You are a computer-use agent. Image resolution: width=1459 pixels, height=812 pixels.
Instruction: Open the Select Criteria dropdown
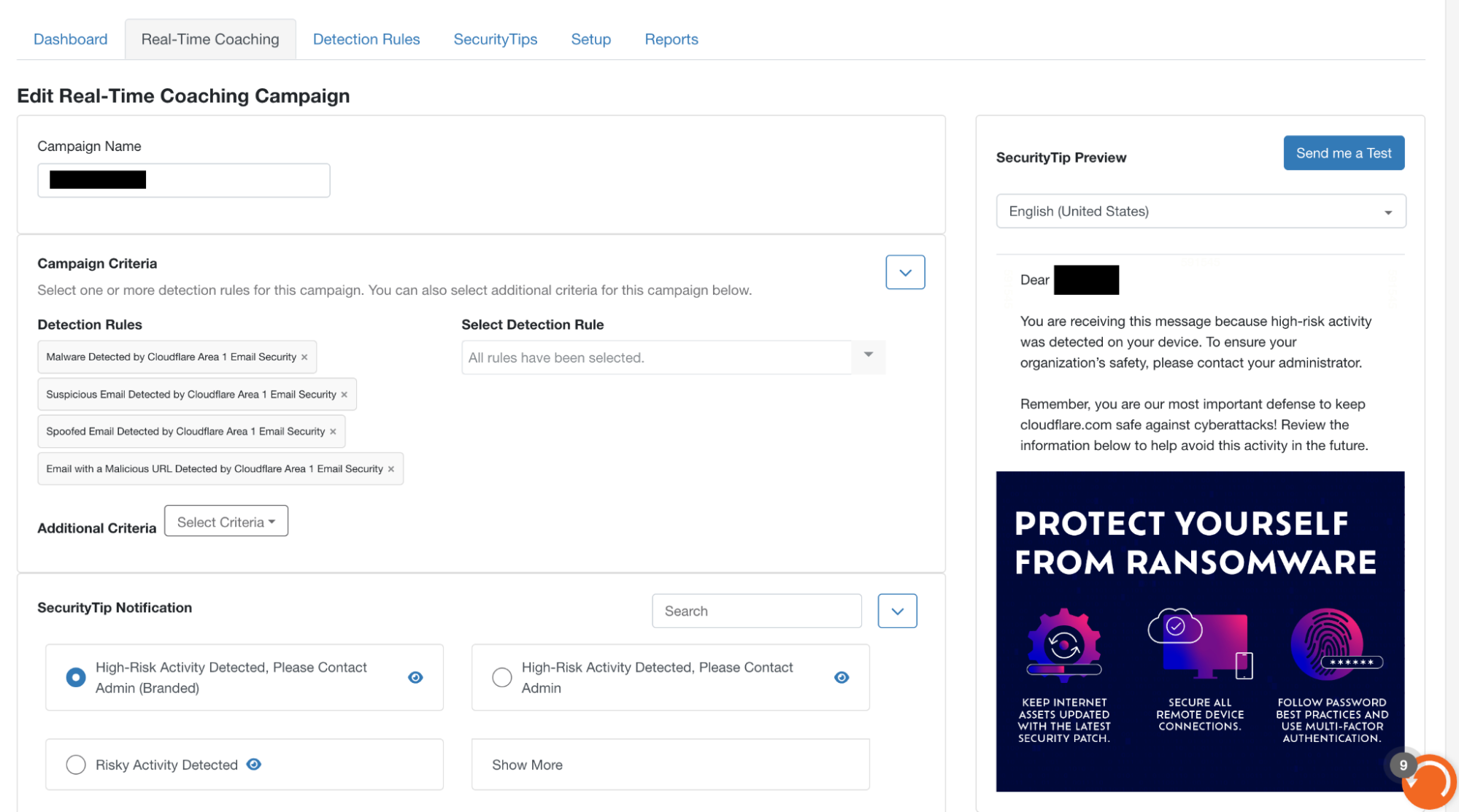pos(226,522)
